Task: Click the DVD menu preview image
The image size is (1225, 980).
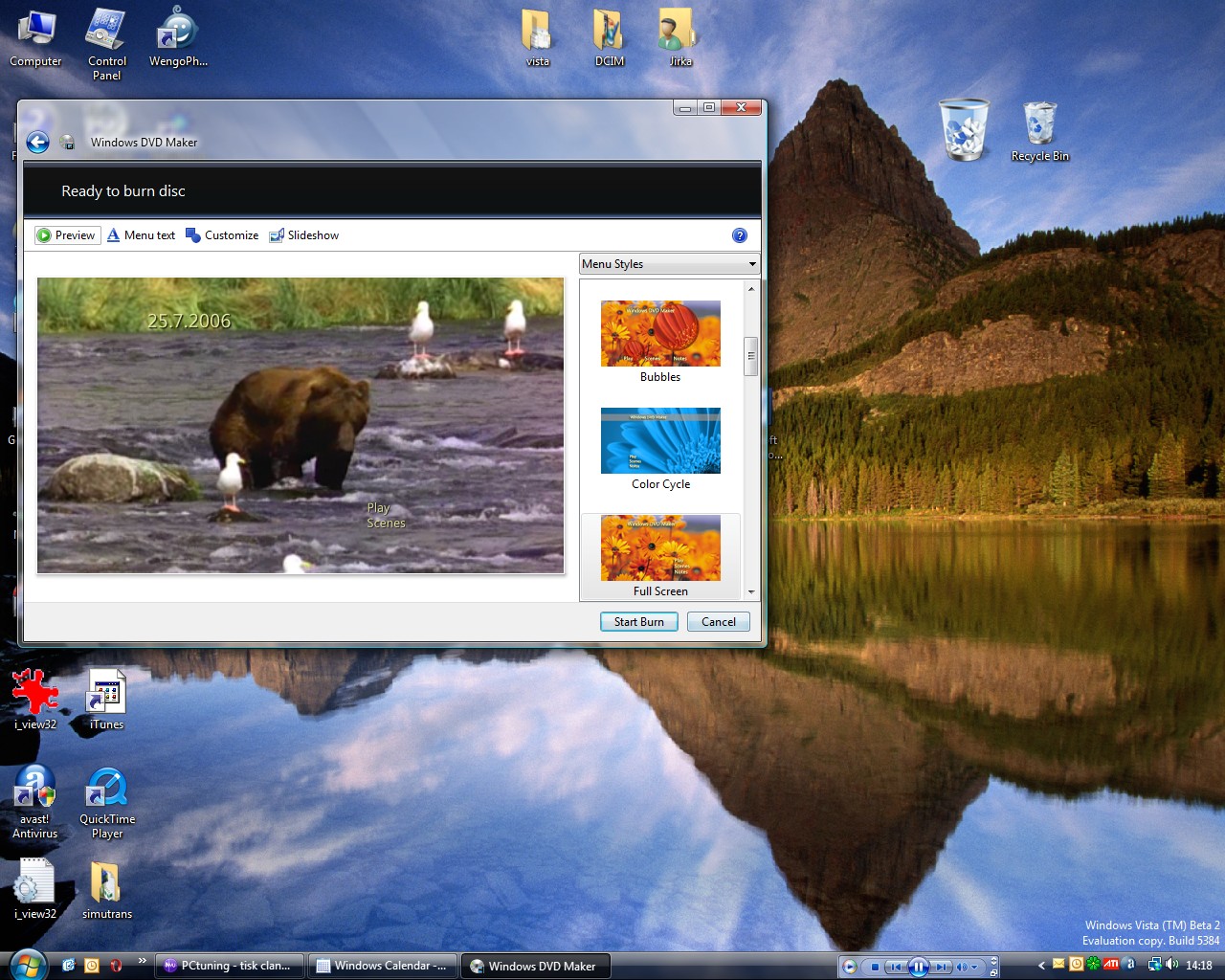Action: pos(301,426)
